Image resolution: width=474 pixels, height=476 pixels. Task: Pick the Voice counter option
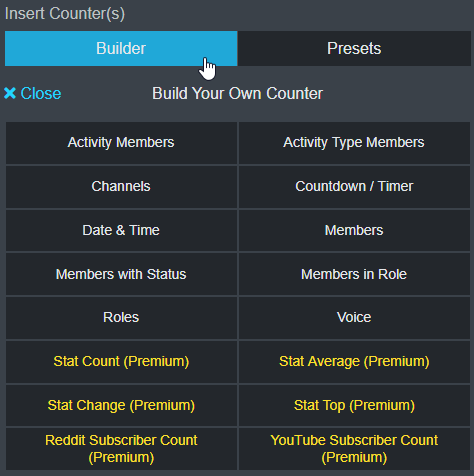[354, 318]
